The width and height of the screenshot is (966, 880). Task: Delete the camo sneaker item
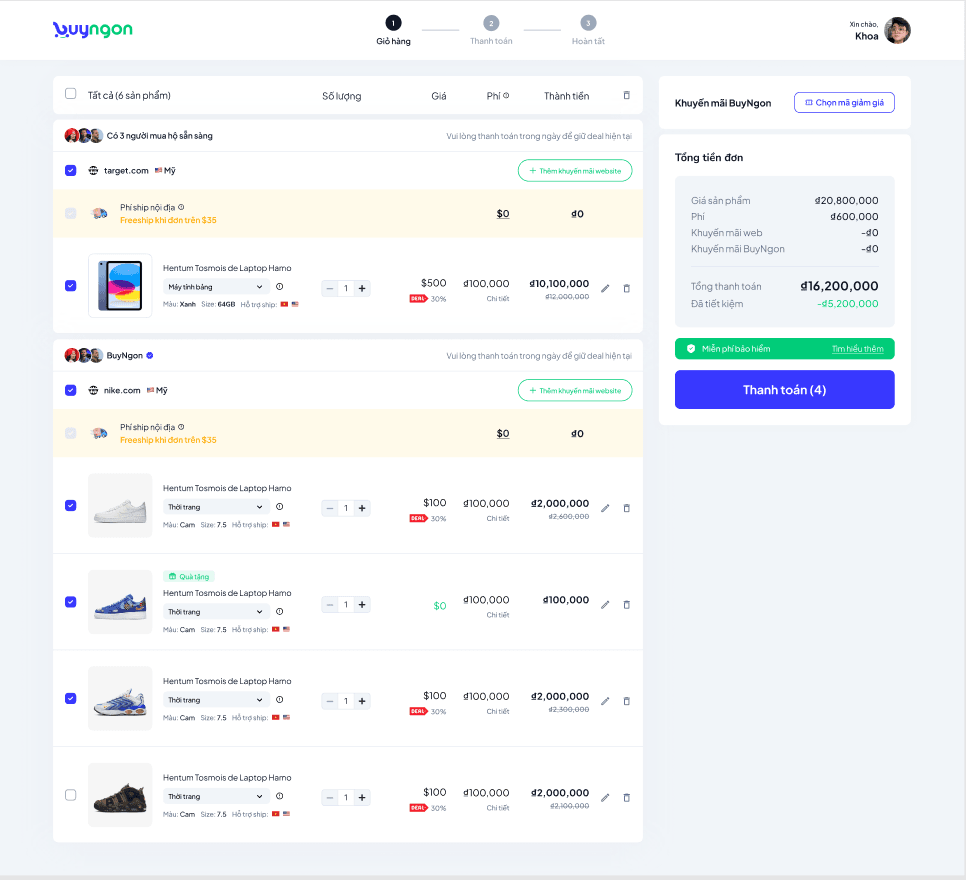[x=627, y=797]
